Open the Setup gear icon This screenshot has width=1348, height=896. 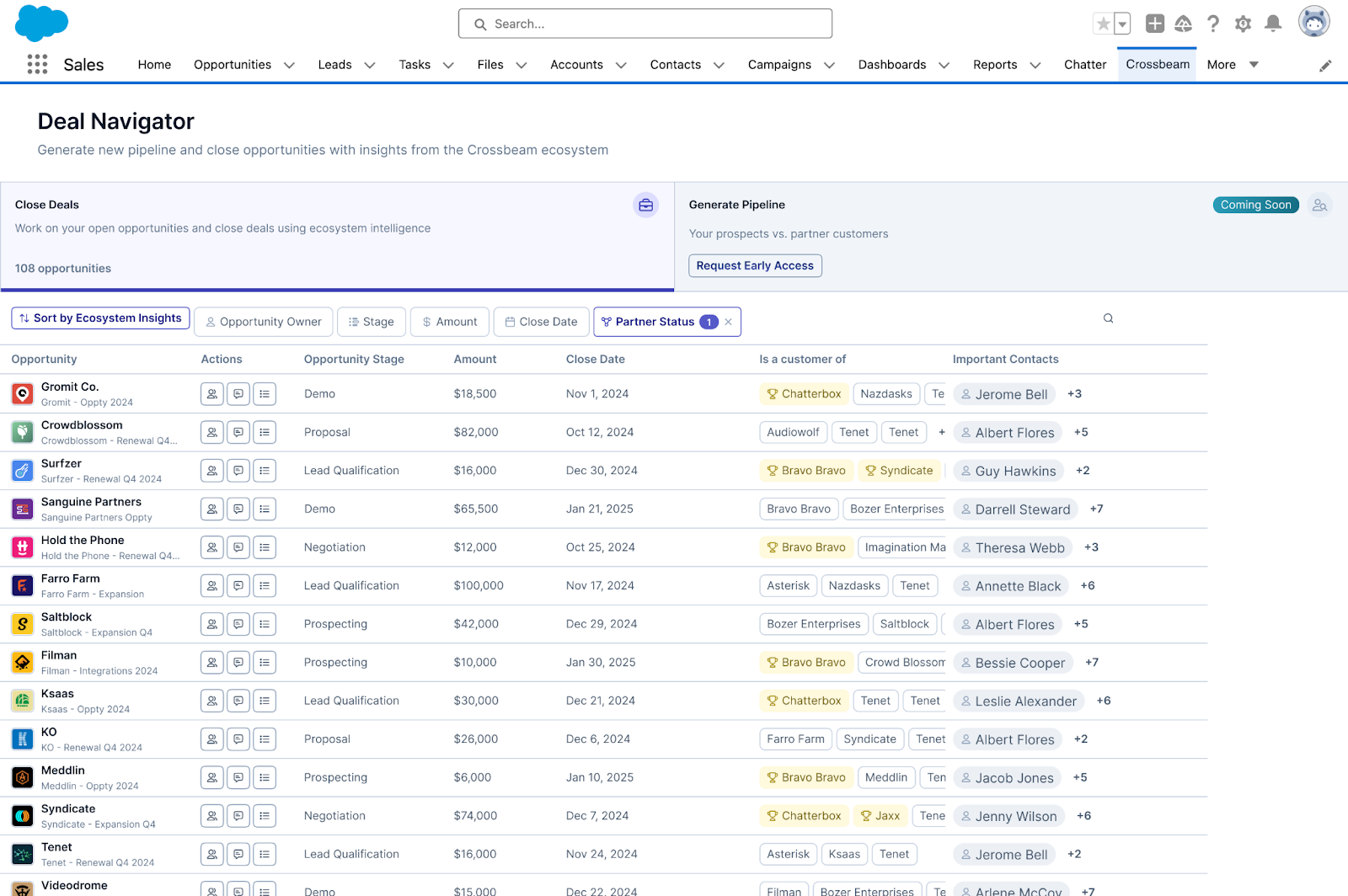(x=1243, y=24)
